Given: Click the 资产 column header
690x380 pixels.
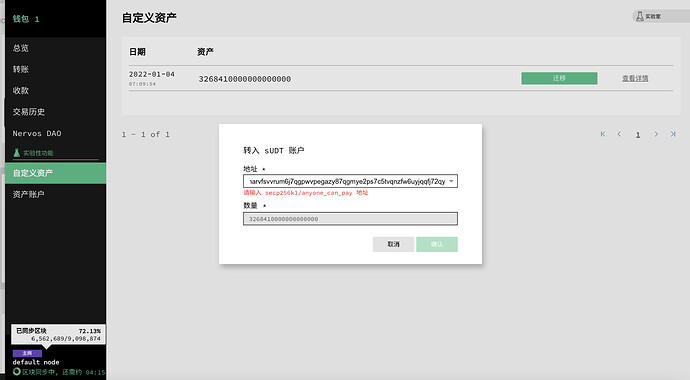Looking at the screenshot, I should (205, 52).
